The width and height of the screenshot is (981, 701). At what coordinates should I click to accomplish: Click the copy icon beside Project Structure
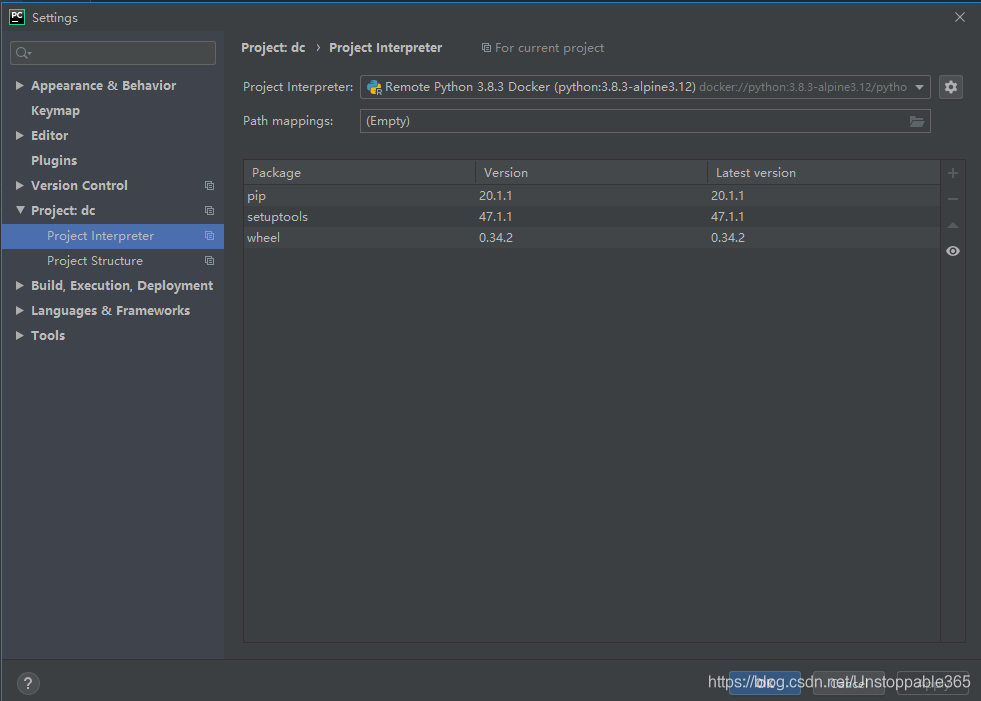[210, 261]
